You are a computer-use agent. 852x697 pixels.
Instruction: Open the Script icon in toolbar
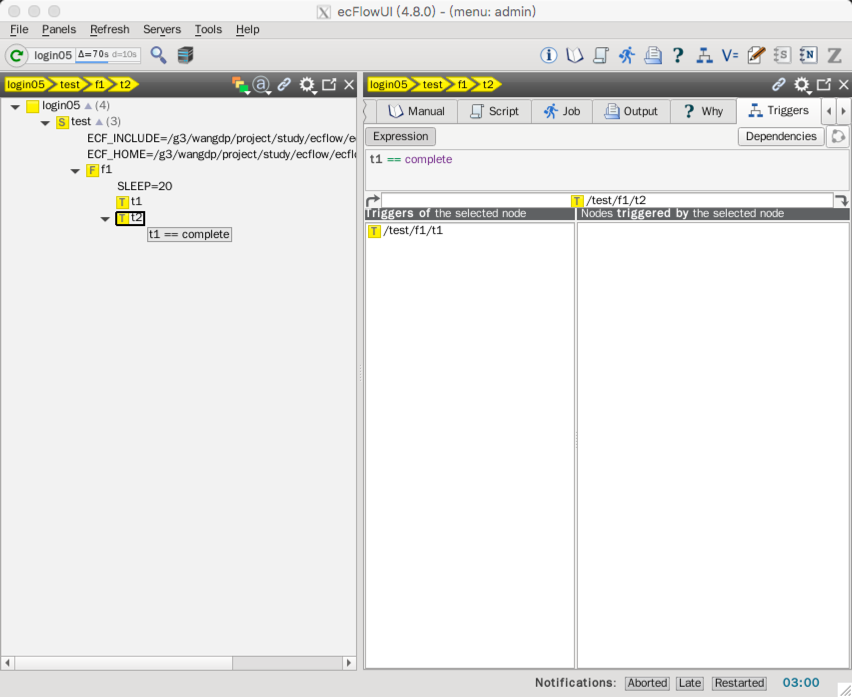[x=600, y=55]
